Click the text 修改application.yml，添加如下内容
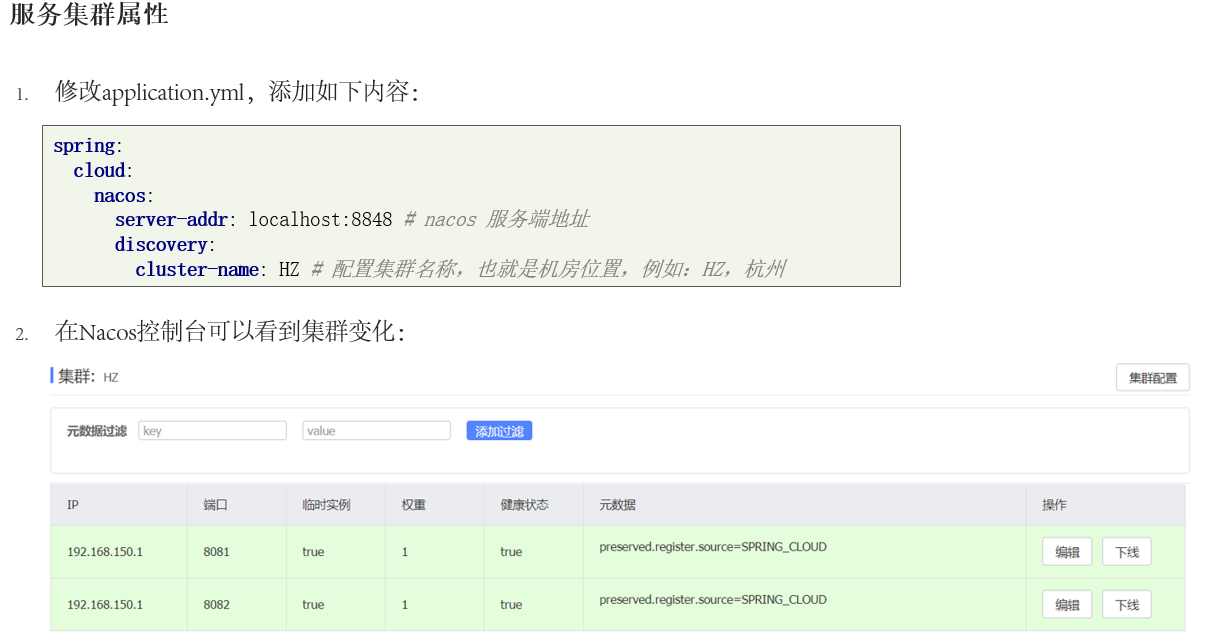1208x643 pixels. pos(237,93)
